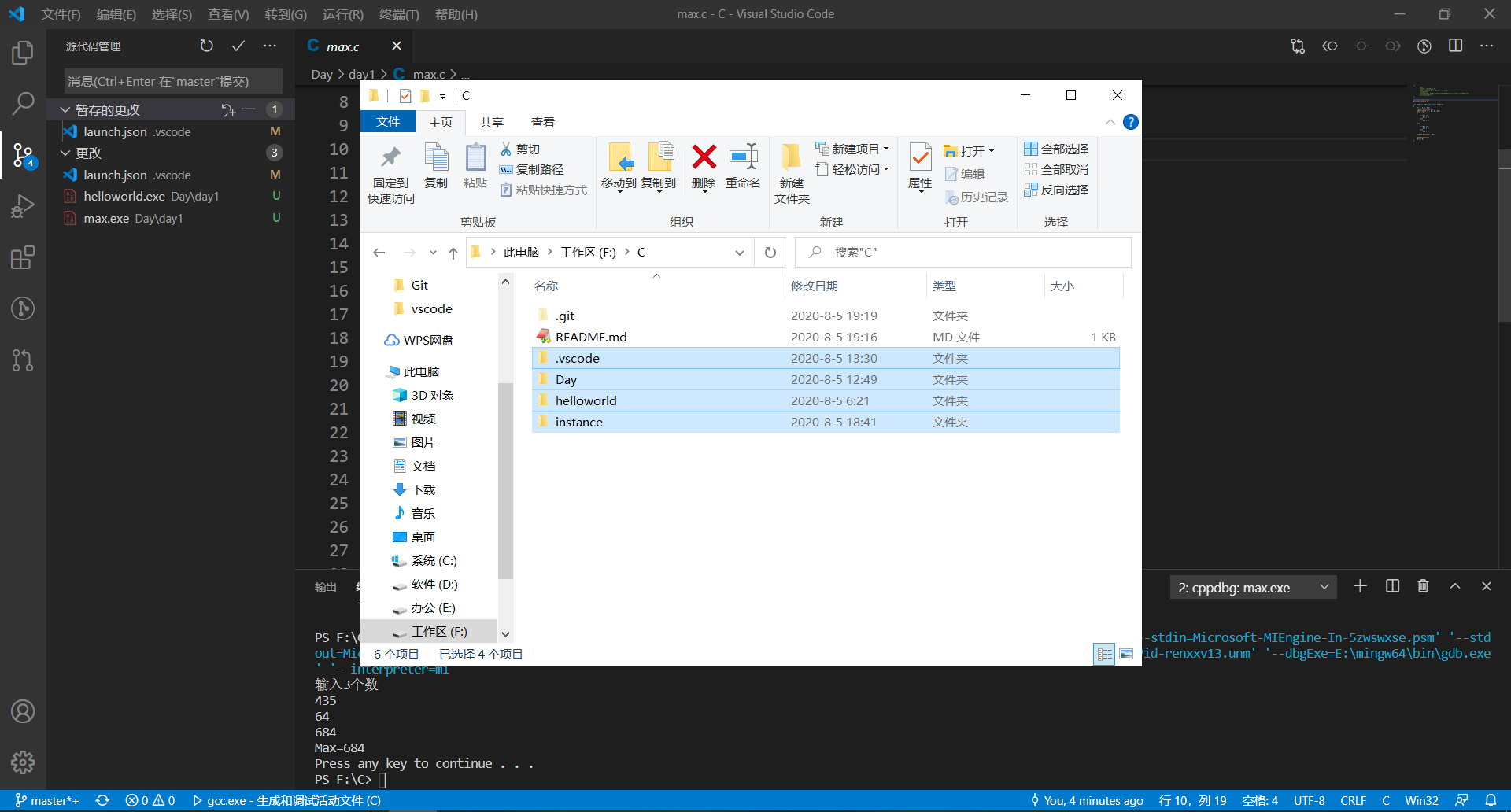Open the Manage gear in VS Code
Image resolution: width=1511 pixels, height=812 pixels.
[23, 762]
